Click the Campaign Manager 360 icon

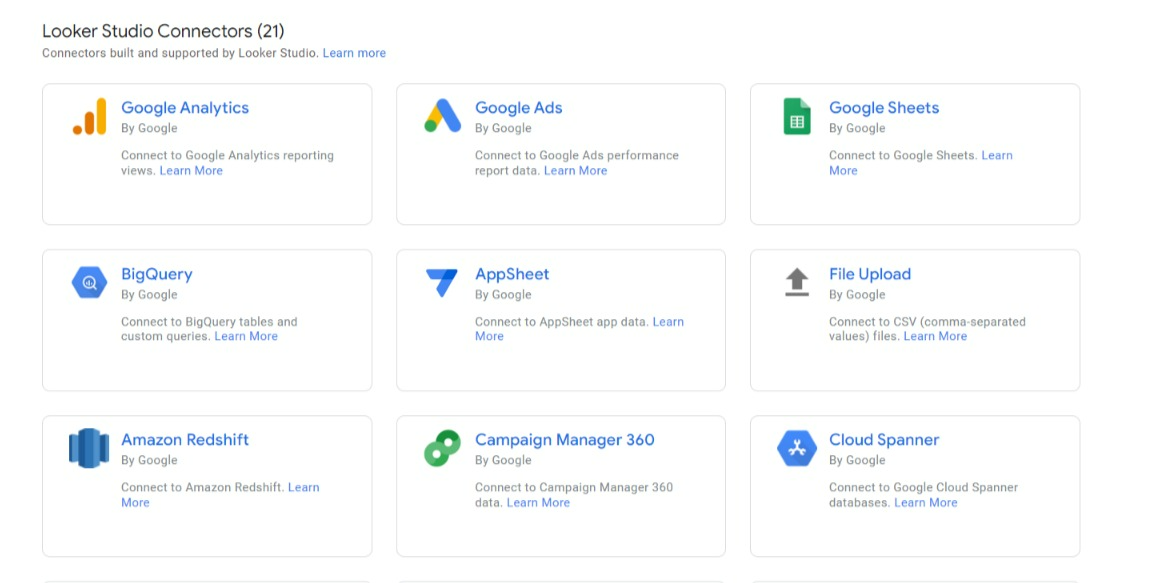pos(442,449)
